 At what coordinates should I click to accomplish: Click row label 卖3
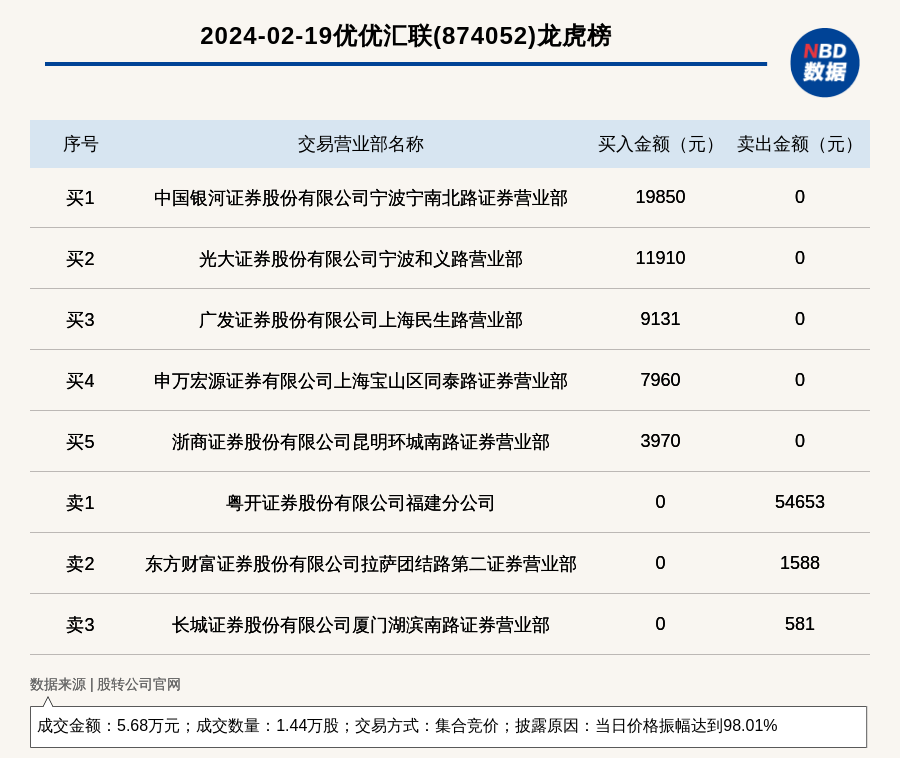(80, 625)
